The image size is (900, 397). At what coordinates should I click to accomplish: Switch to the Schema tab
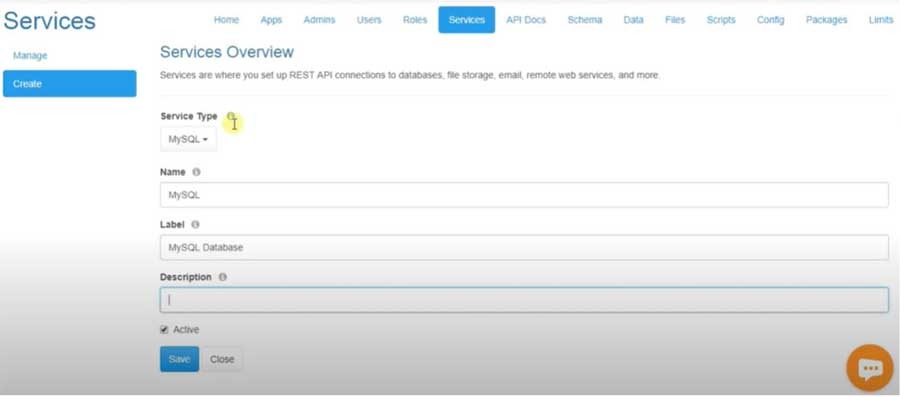pos(585,20)
